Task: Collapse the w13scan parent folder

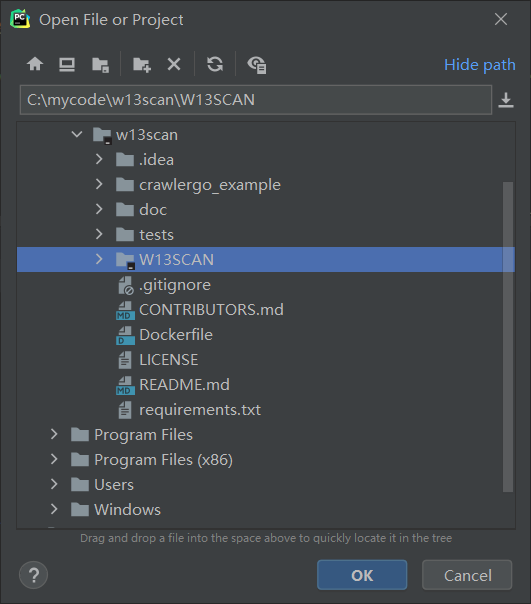Action: pos(77,134)
